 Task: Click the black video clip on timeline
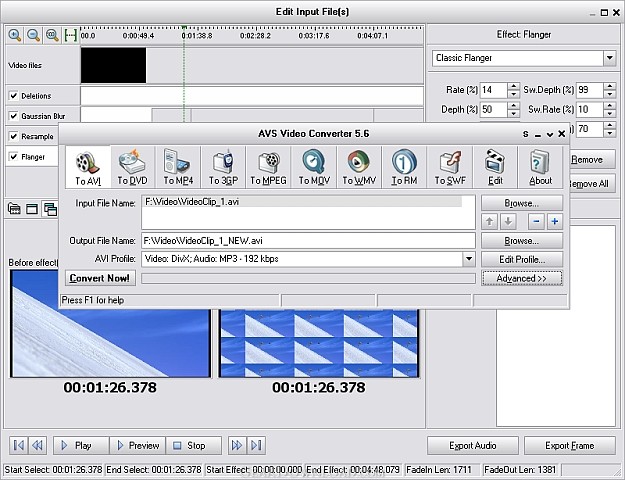114,65
